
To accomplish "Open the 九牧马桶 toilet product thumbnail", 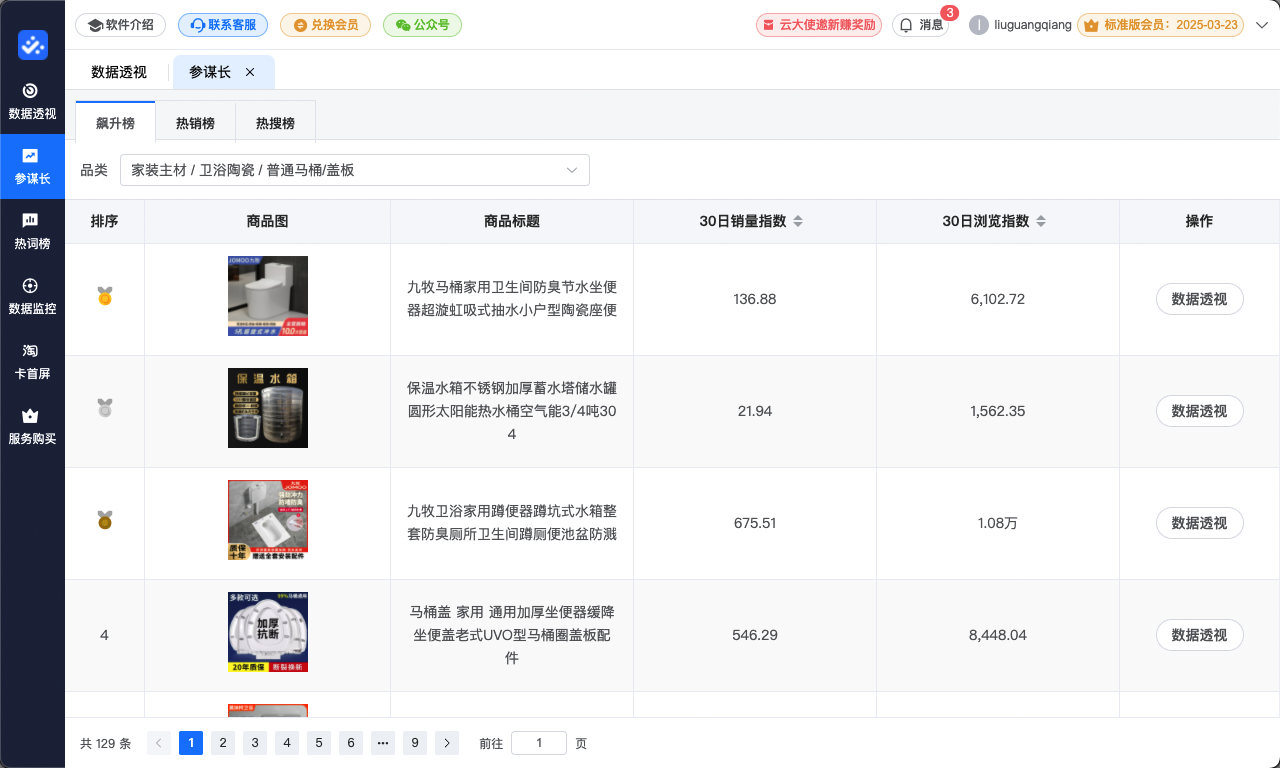I will coord(268,296).
